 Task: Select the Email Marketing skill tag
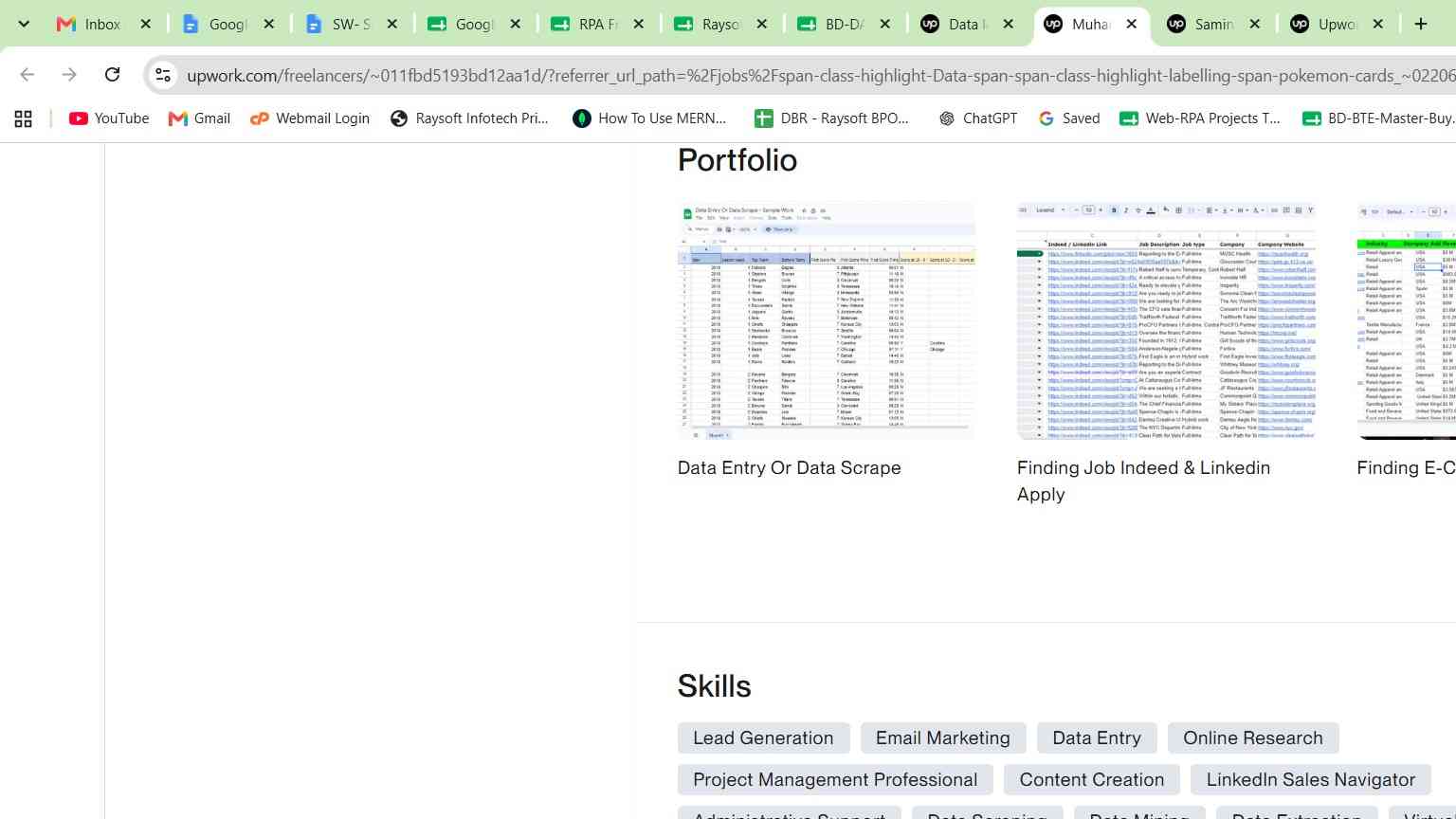(943, 738)
